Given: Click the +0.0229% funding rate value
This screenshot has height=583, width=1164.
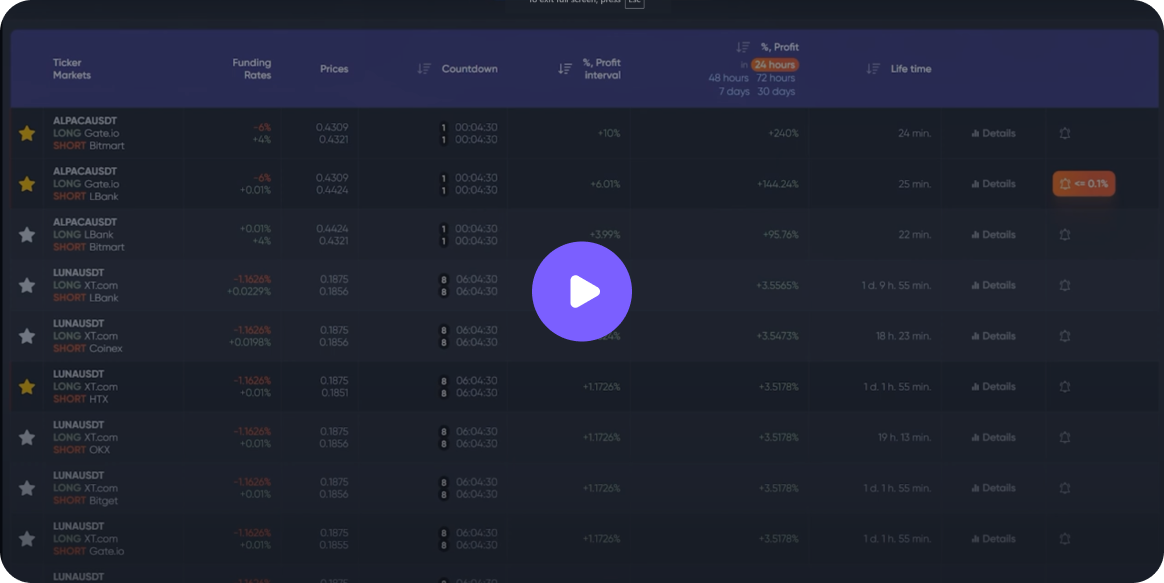Looking at the screenshot, I should (249, 292).
